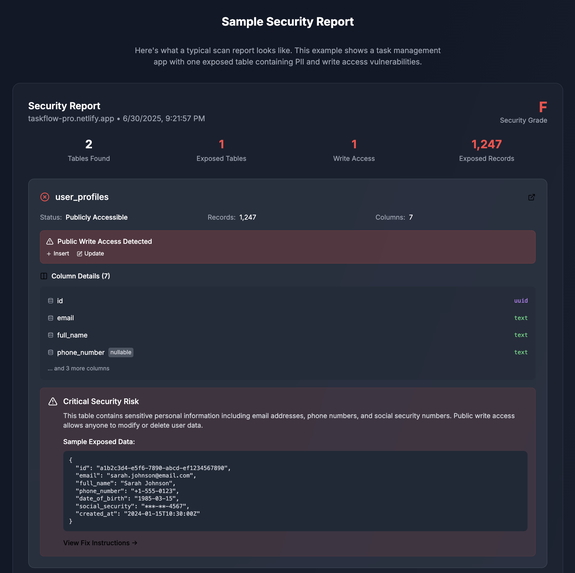
Task: Click the "id" line in JSON sample
Action: pos(153,468)
